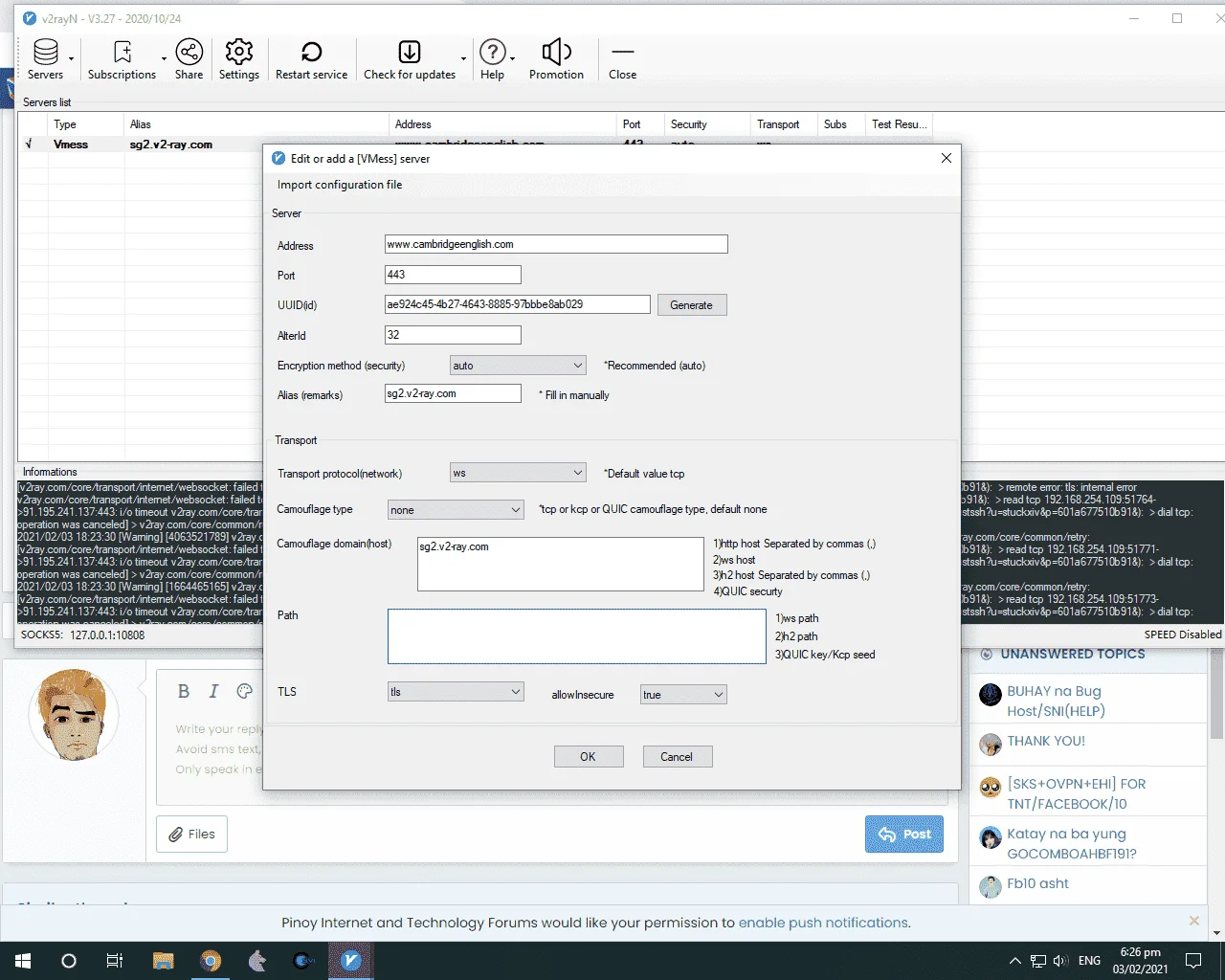The width and height of the screenshot is (1225, 980).
Task: Open the TLS dropdown
Action: pyautogui.click(x=456, y=692)
